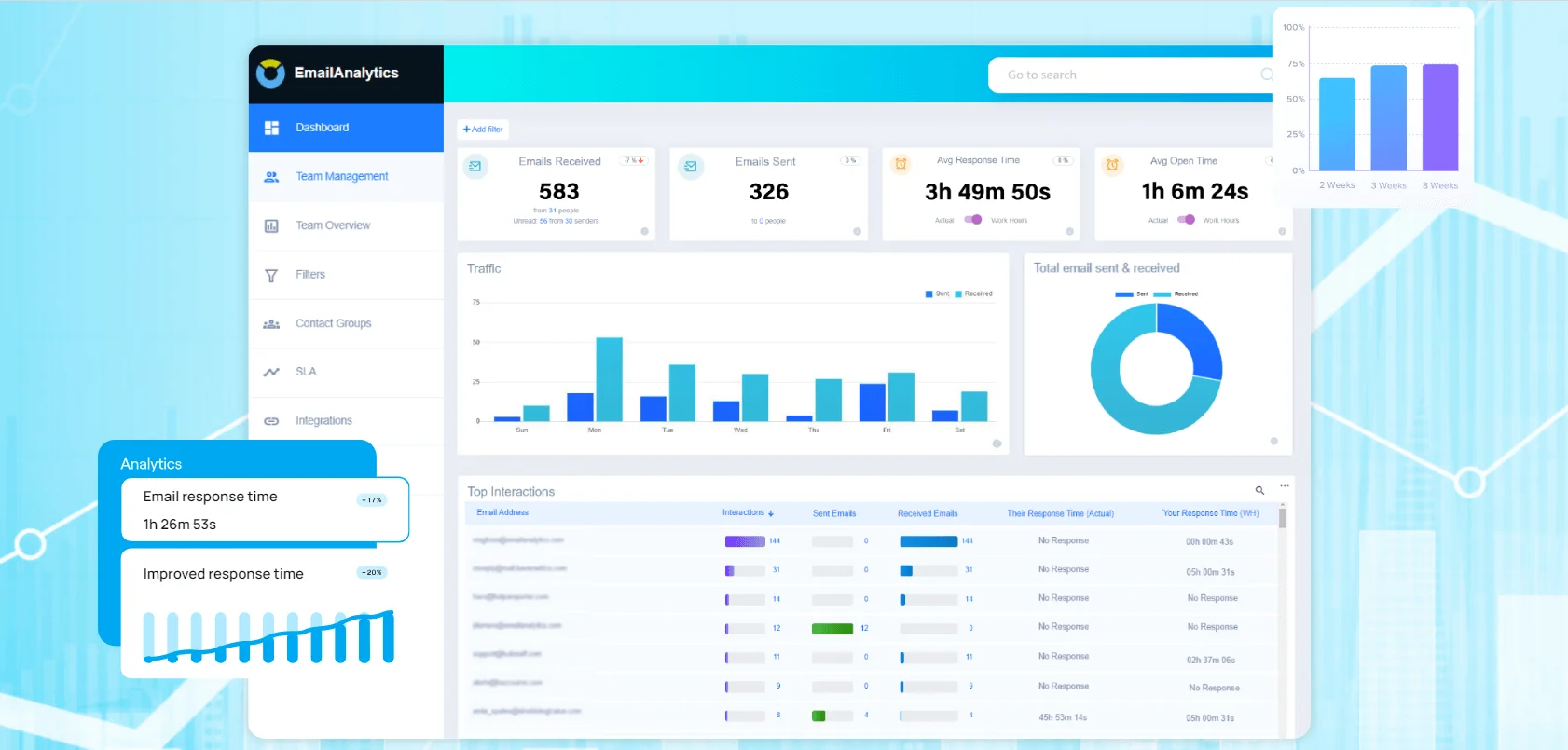Click the green 12 sent emails bar
This screenshot has height=750, width=1568.
pyautogui.click(x=832, y=629)
